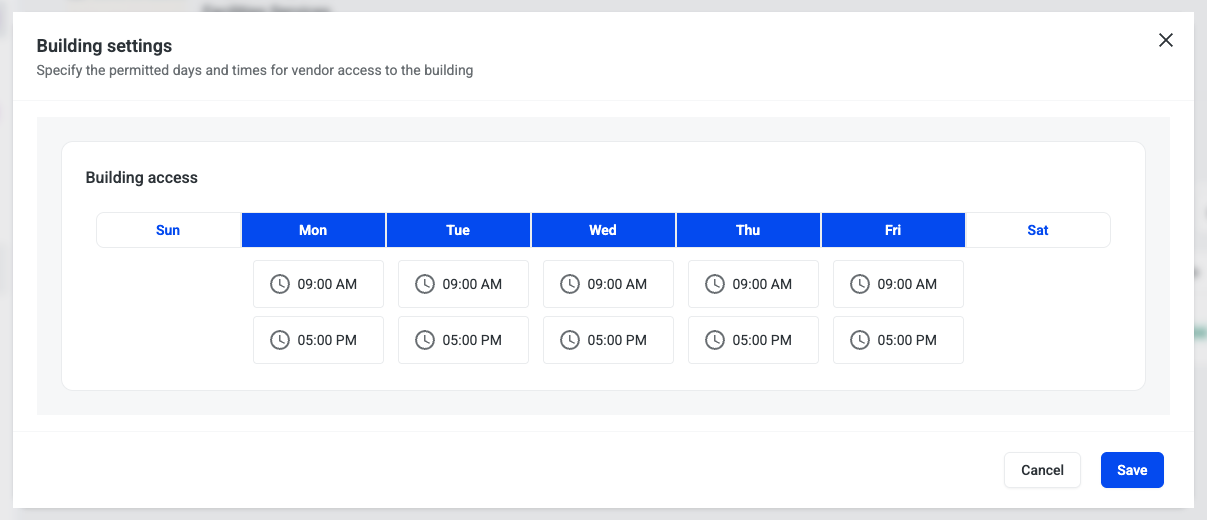Viewport: 1207px width, 520px height.
Task: Toggle the Thu day selector
Action: pyautogui.click(x=748, y=230)
